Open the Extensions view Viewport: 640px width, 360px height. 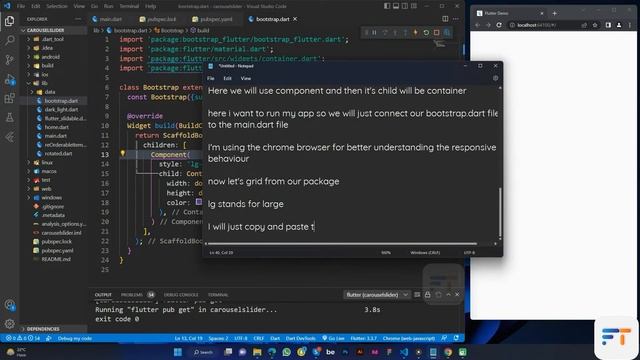[x=9, y=98]
